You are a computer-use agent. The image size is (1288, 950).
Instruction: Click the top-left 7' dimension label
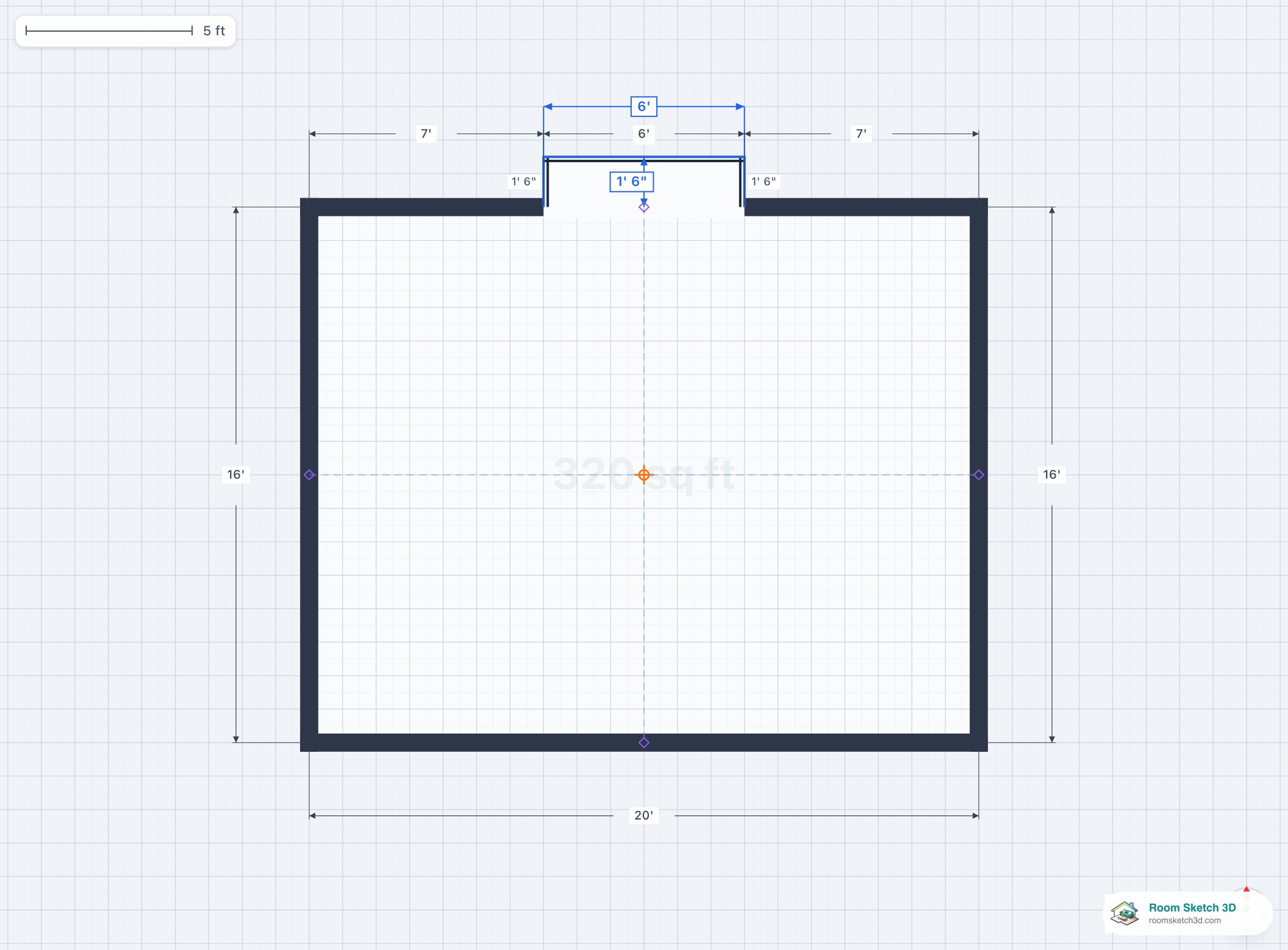click(x=426, y=134)
